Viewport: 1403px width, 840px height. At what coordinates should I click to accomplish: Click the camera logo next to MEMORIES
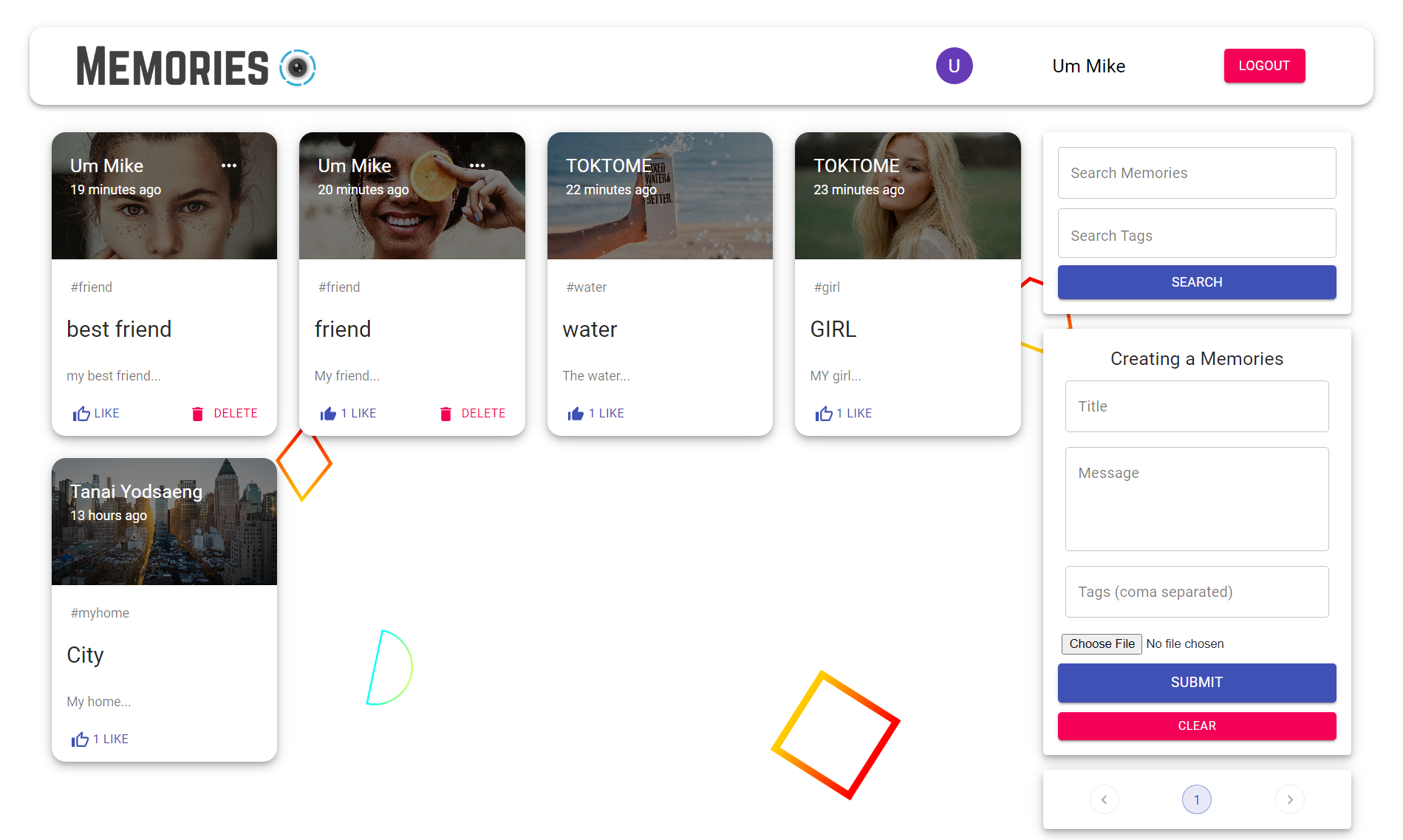pos(298,67)
